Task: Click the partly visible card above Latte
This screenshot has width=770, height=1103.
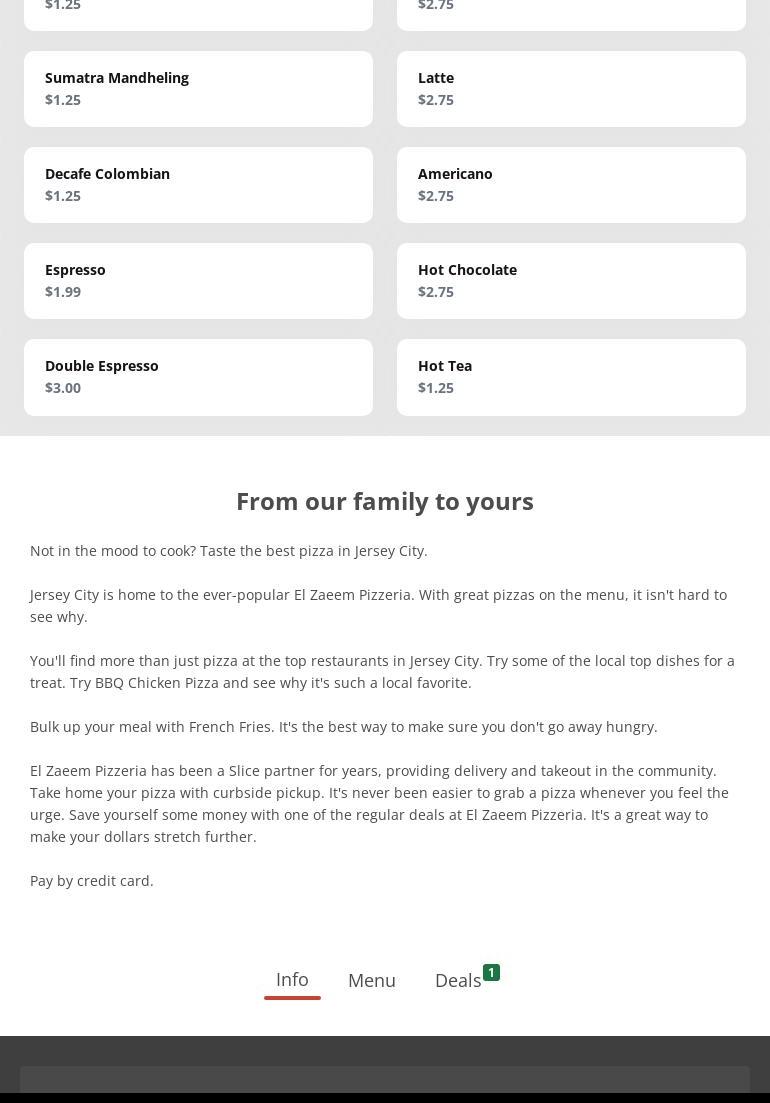Action: [571, 13]
